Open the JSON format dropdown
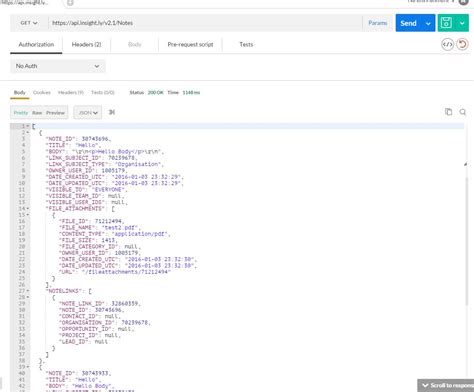474x392 pixels. click(88, 113)
